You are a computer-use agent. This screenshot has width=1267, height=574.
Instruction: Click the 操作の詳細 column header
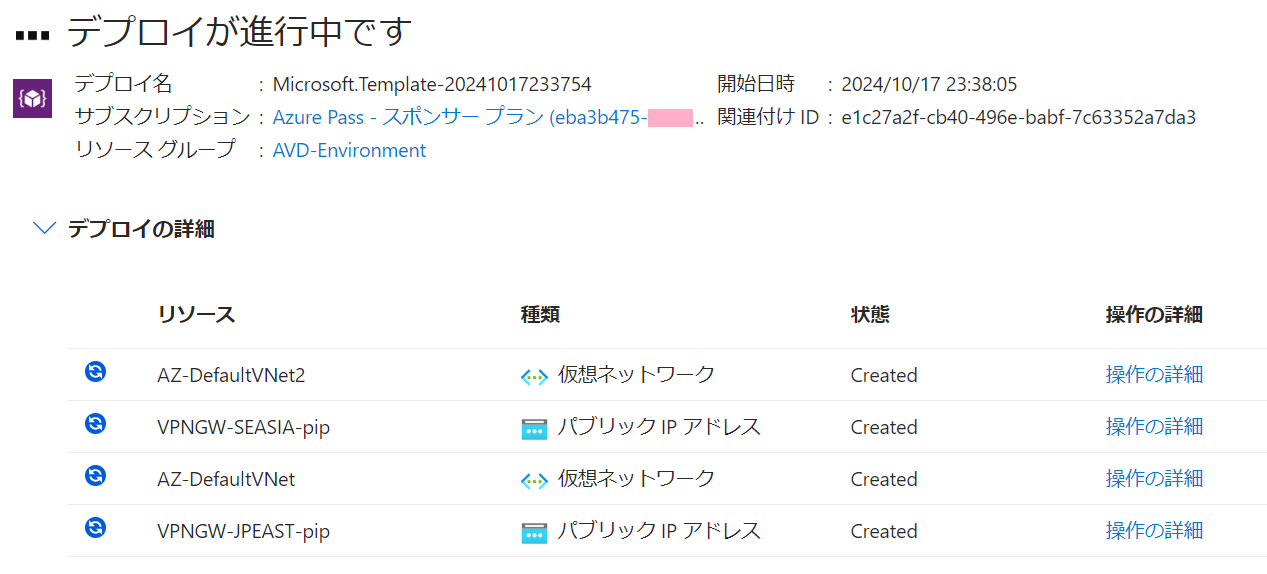1154,314
